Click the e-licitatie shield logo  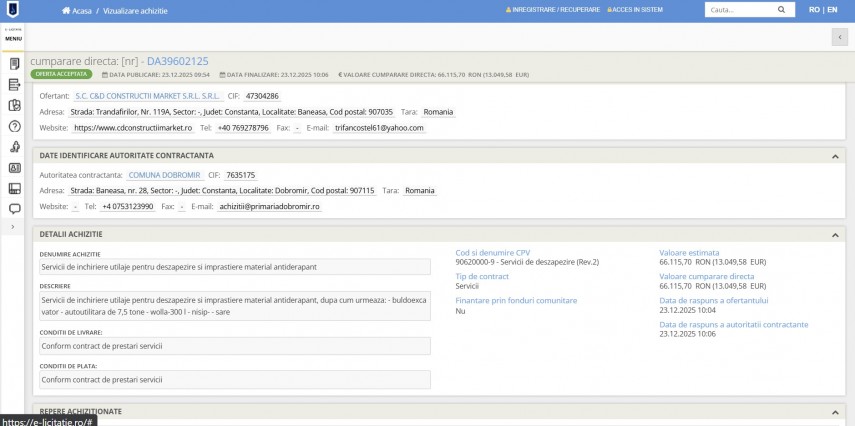(14, 10)
